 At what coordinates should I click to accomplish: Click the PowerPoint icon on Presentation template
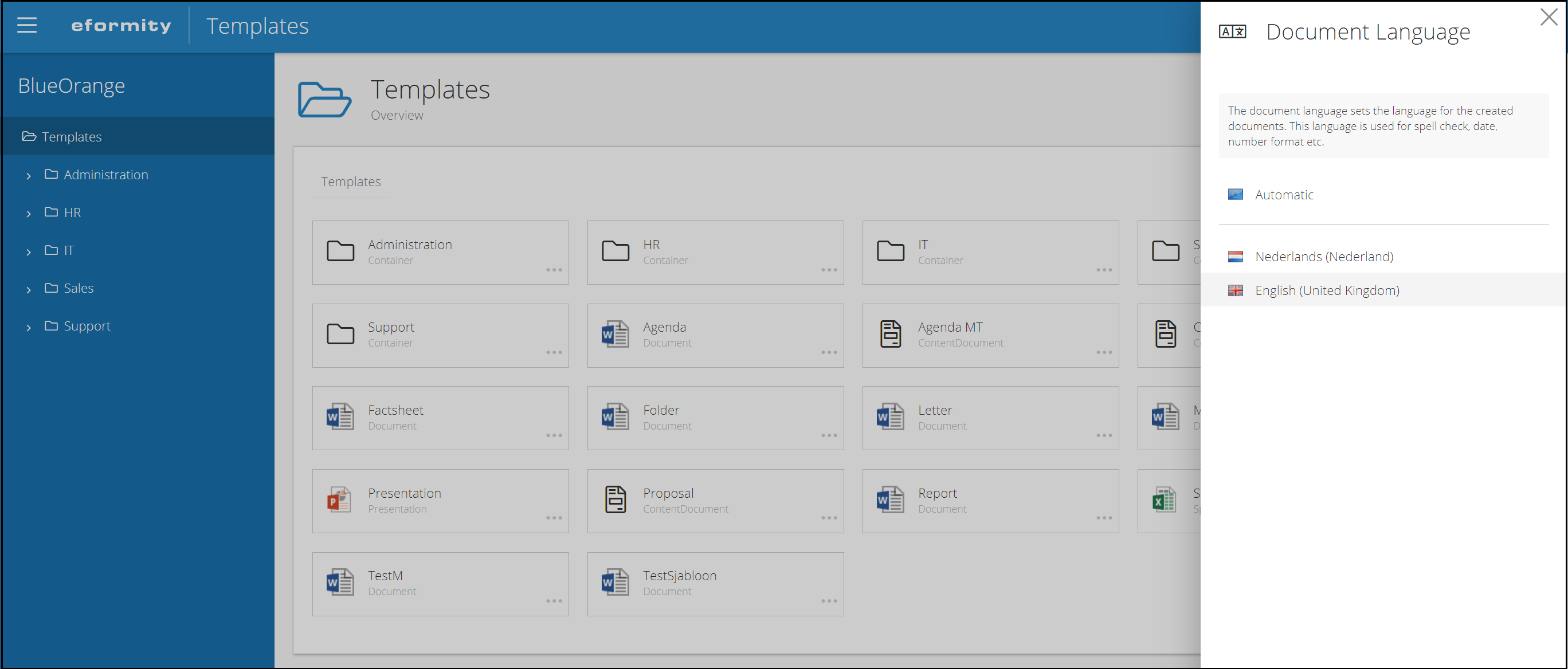click(340, 500)
